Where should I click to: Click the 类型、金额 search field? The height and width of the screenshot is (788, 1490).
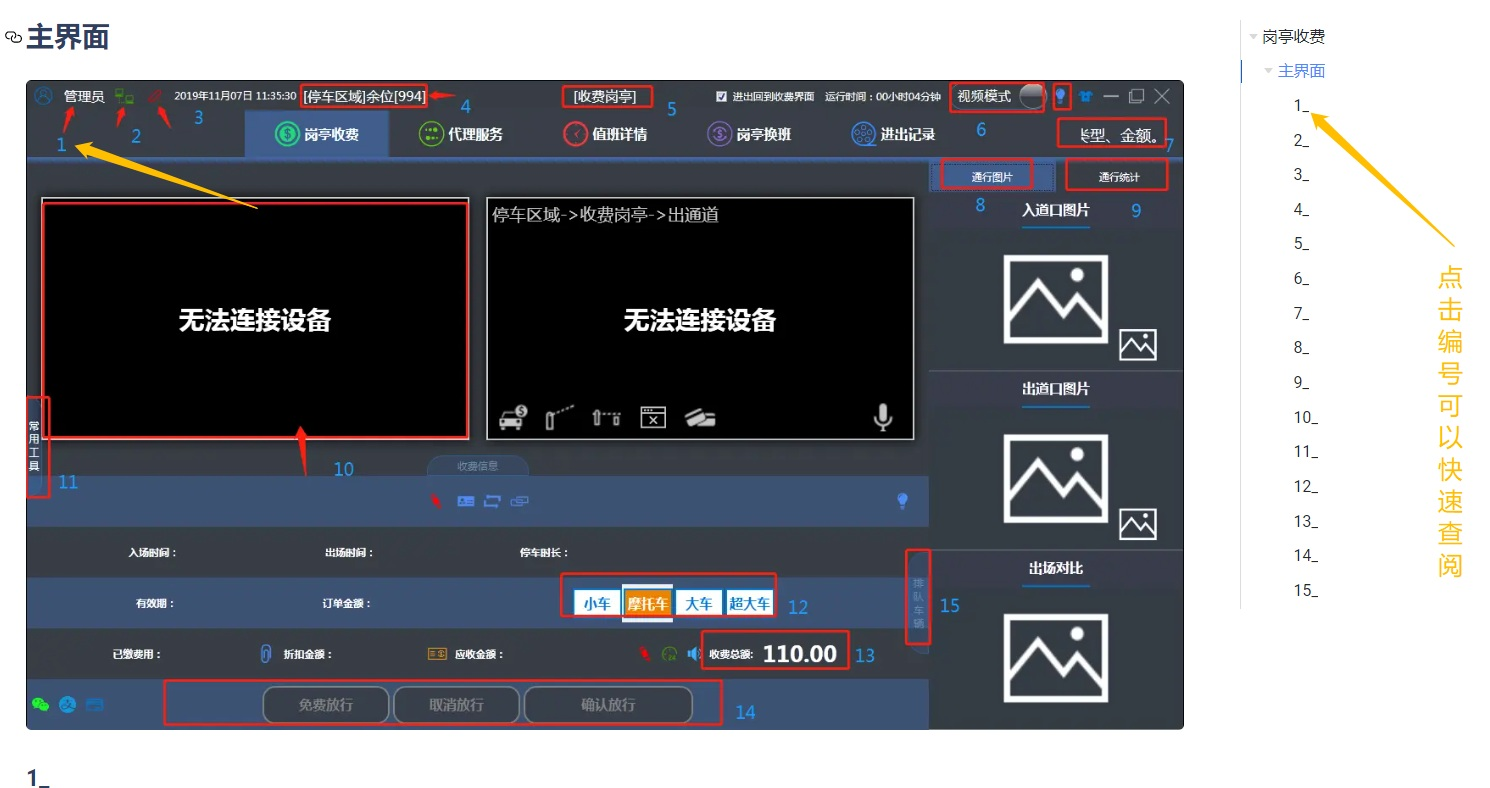click(1112, 134)
